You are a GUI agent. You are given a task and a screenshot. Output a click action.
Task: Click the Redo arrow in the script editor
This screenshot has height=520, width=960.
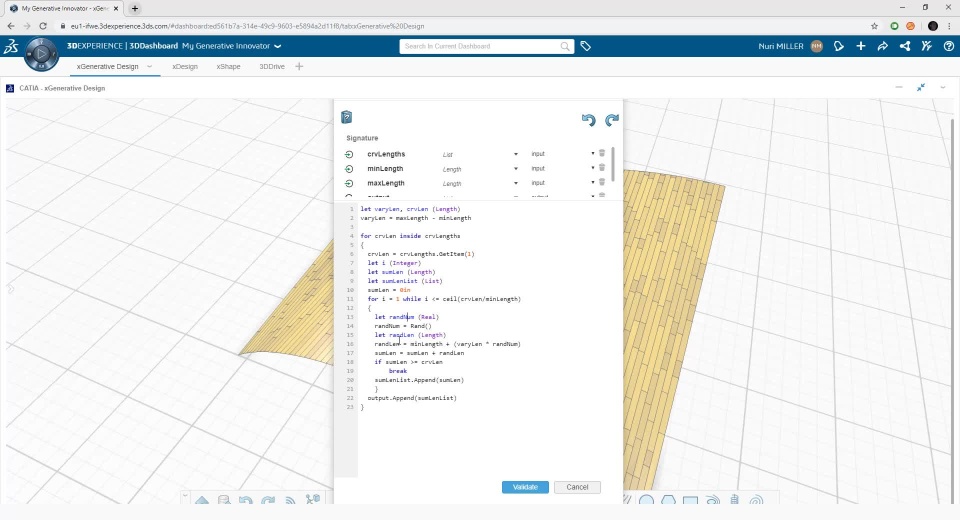612,120
